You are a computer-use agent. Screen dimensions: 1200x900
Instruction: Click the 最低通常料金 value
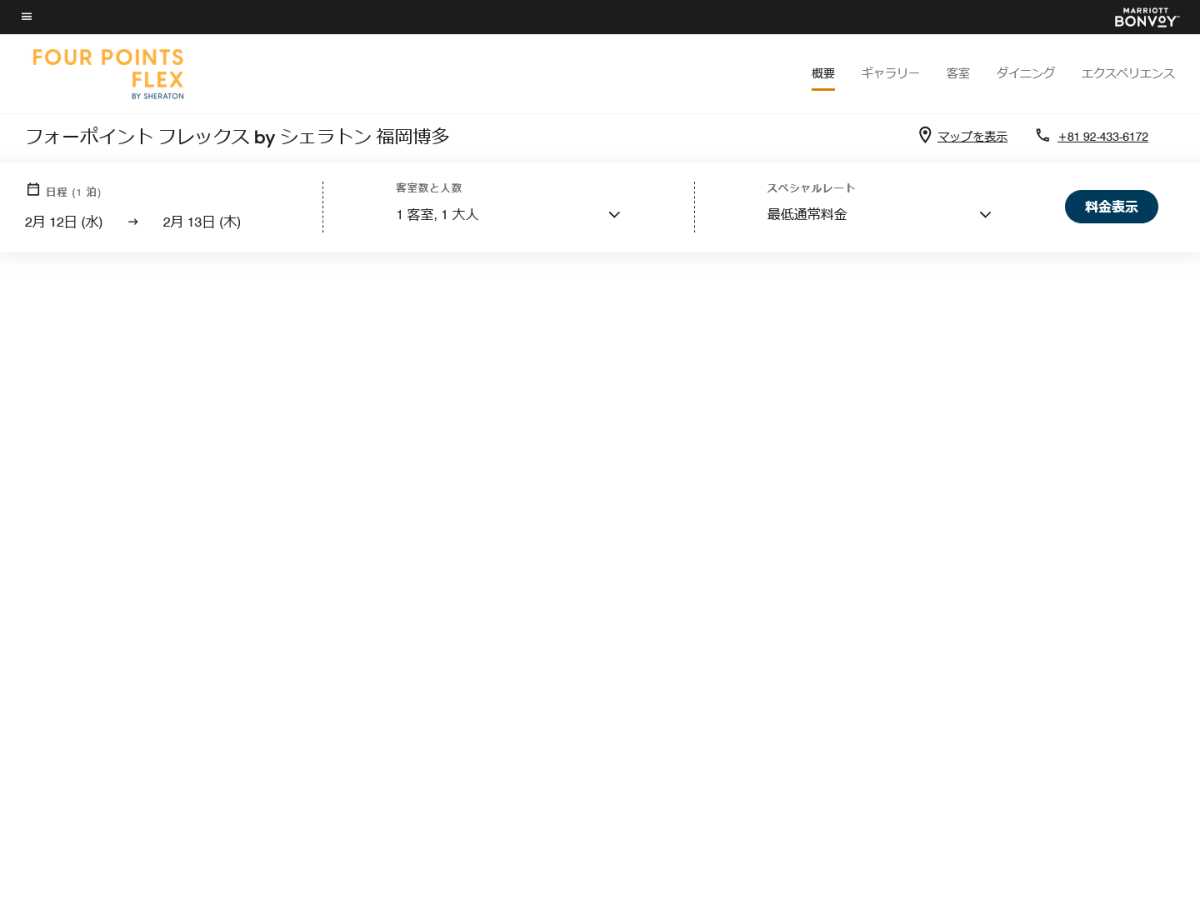coord(807,214)
